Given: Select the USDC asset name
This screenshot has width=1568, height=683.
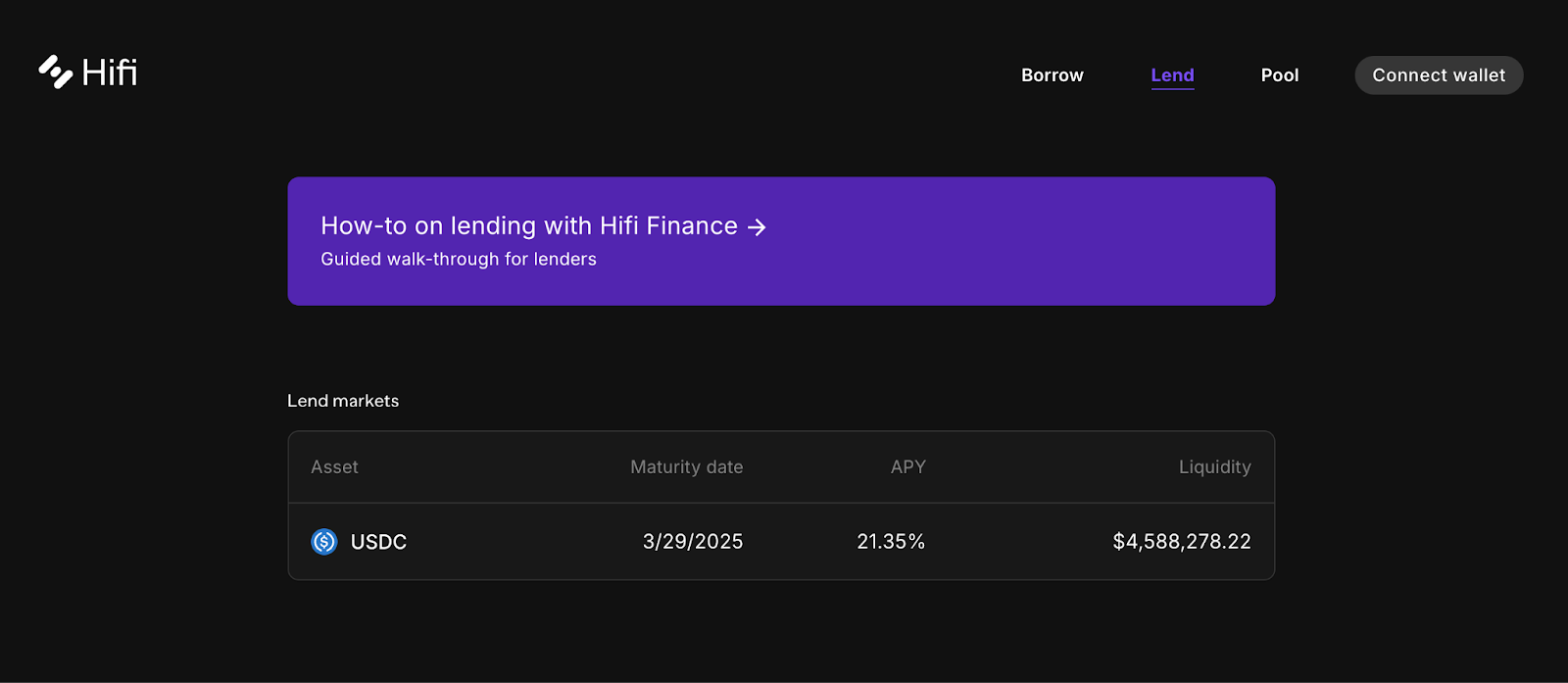Looking at the screenshot, I should [378, 542].
